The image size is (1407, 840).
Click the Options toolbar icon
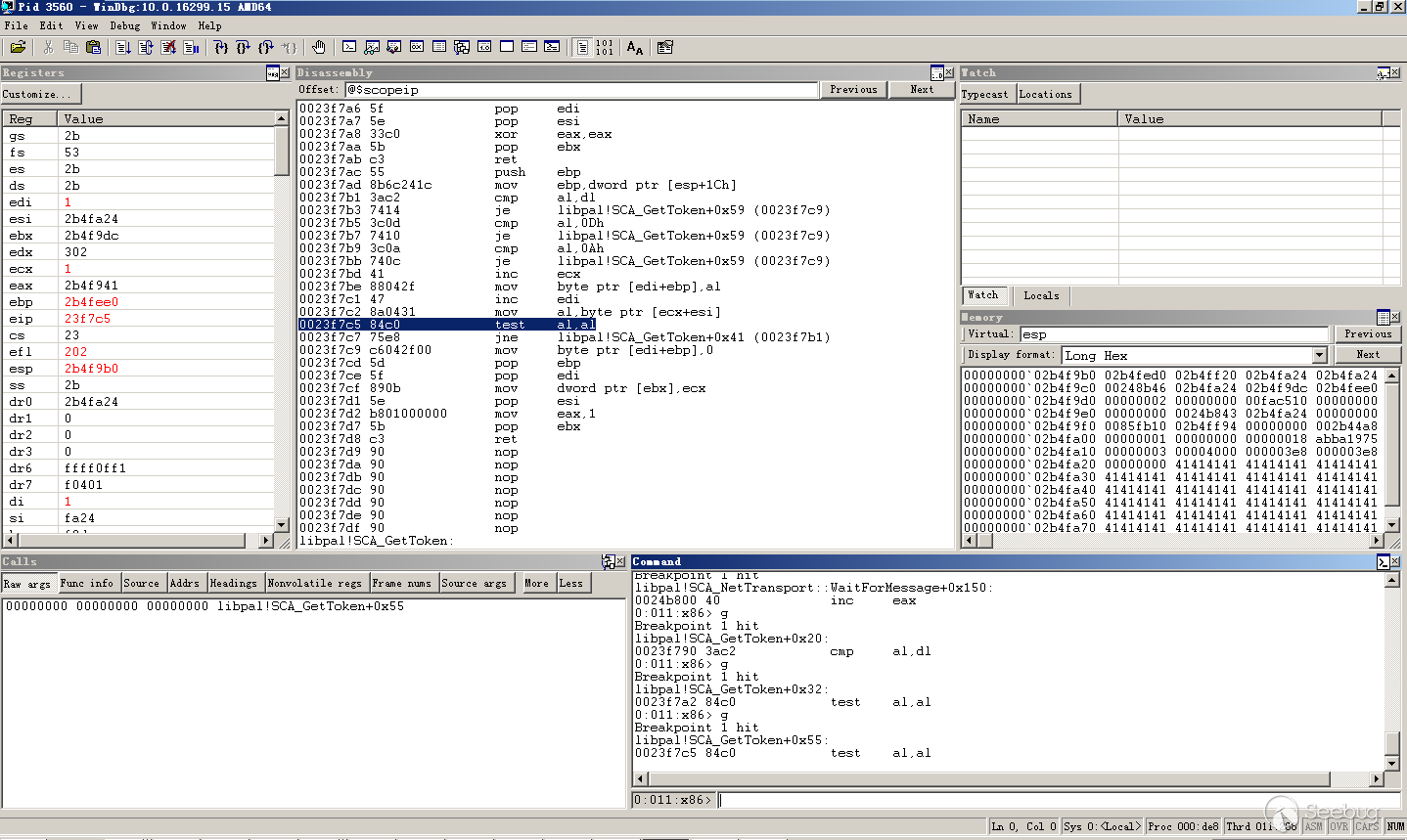click(665, 47)
